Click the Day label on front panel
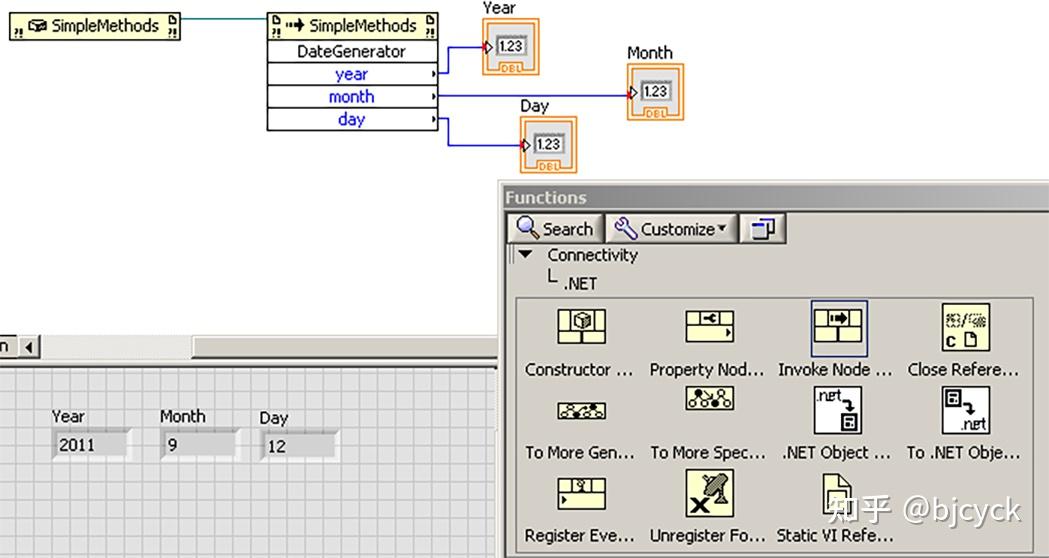This screenshot has height=558, width=1049. click(274, 418)
